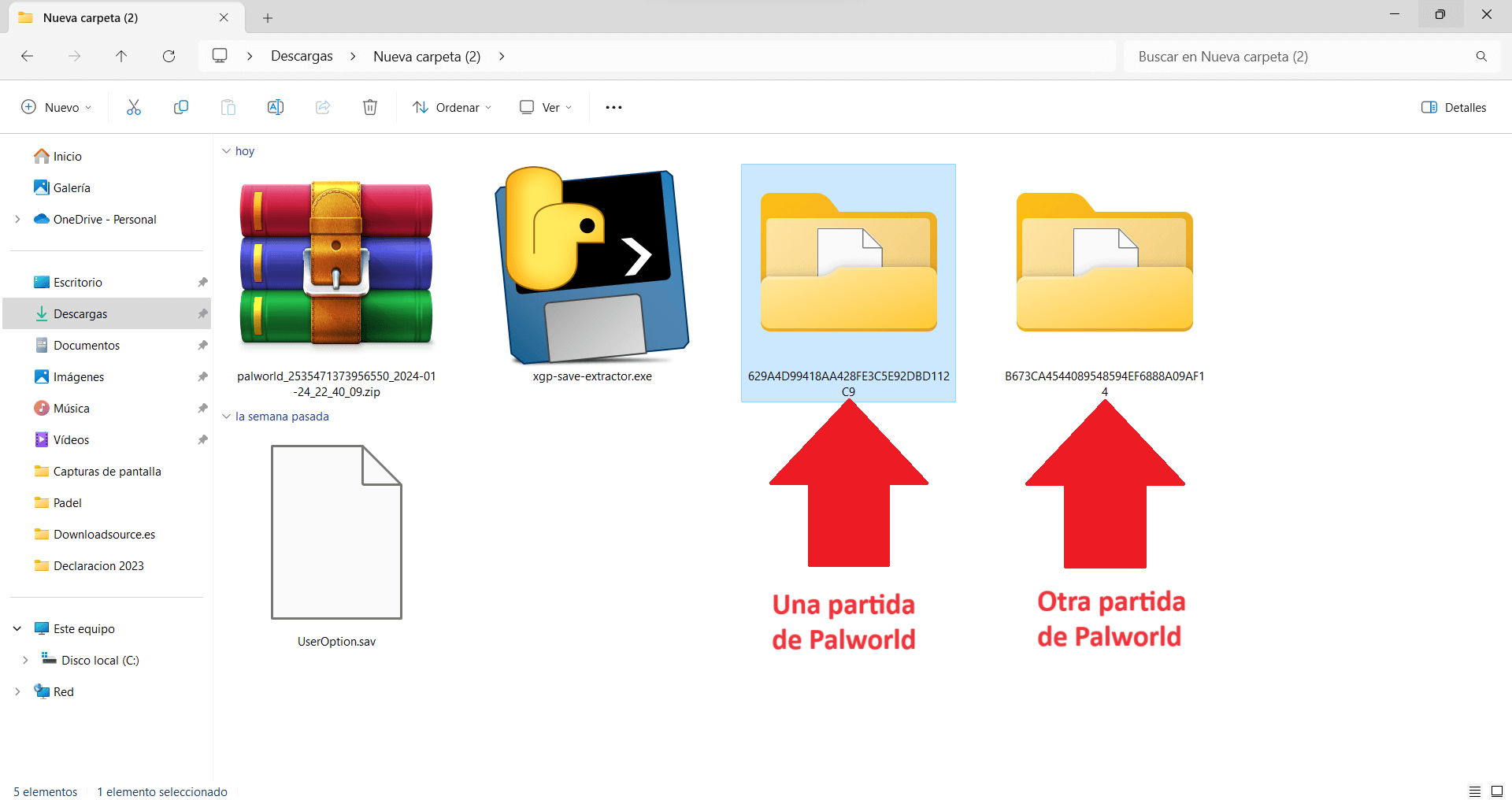Select folder 629A4D99418AA428FE3C5E92DBD112C9
The width and height of the screenshot is (1512, 800).
click(848, 283)
